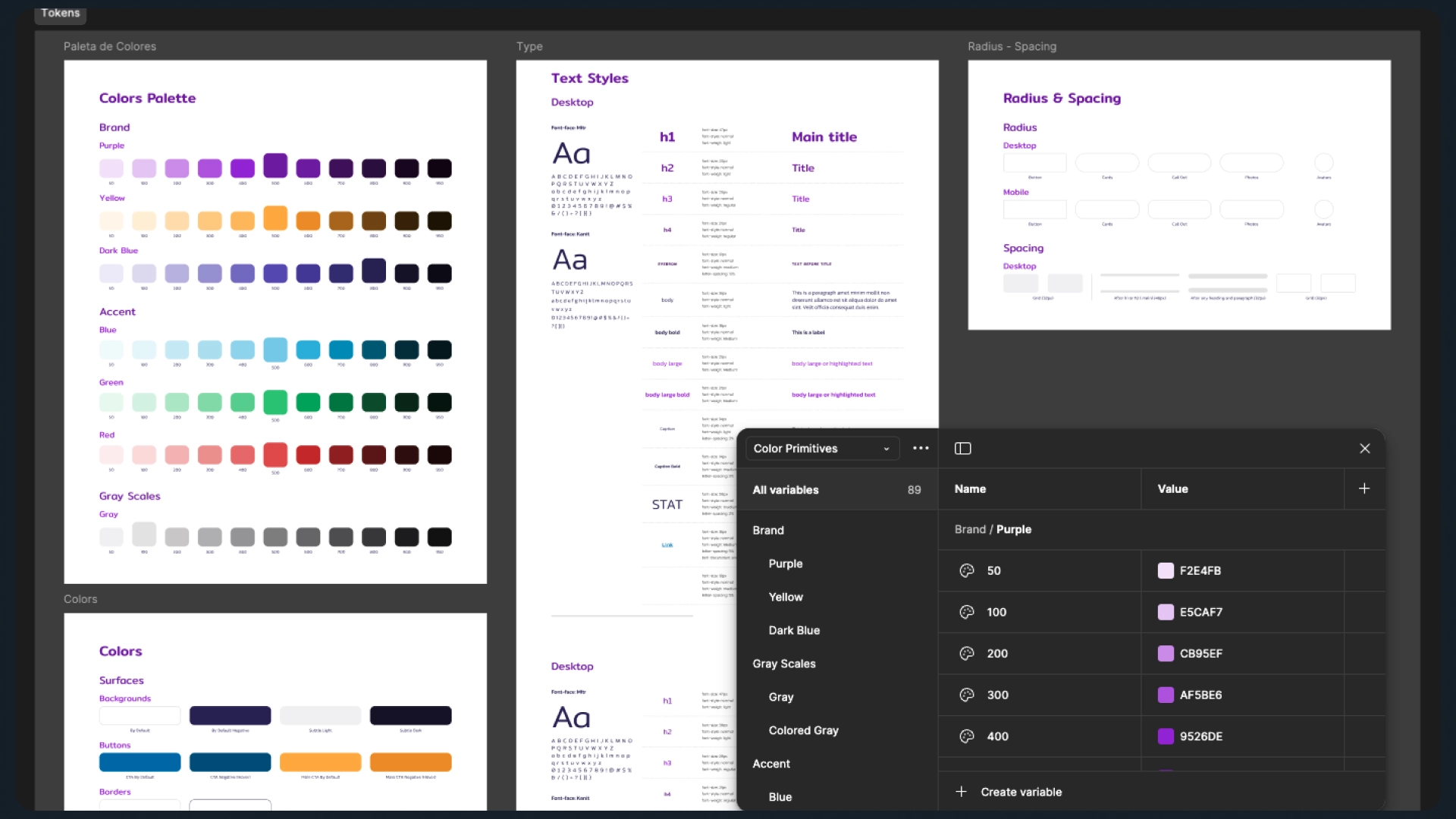Click the 9526DE color swatch

tap(1166, 736)
